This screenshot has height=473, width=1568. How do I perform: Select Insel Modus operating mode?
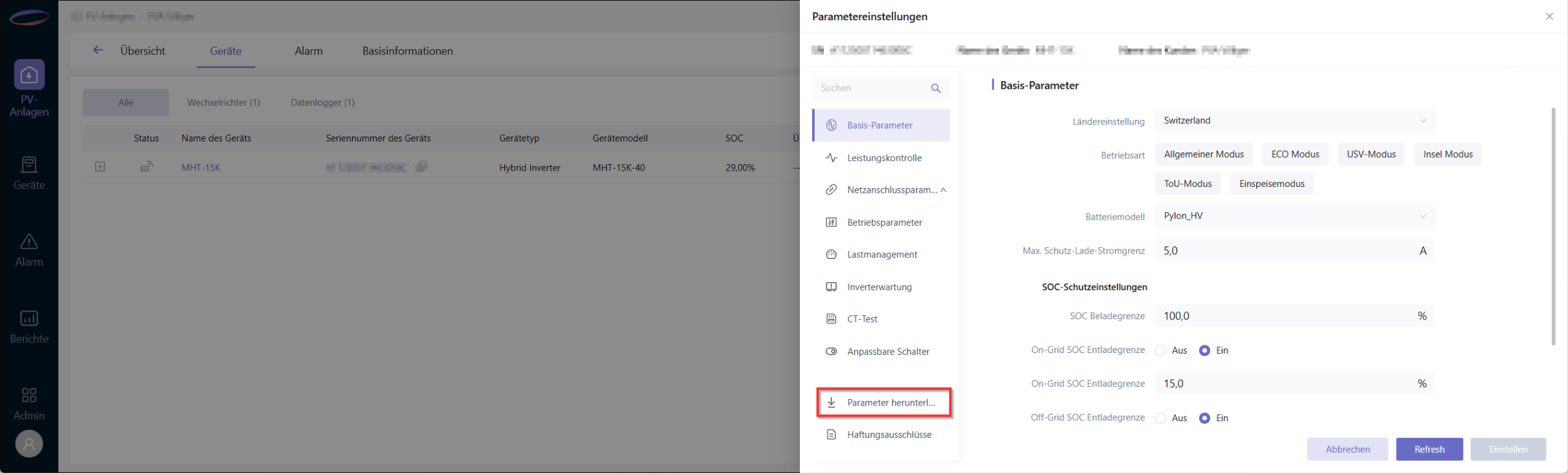coord(1448,154)
